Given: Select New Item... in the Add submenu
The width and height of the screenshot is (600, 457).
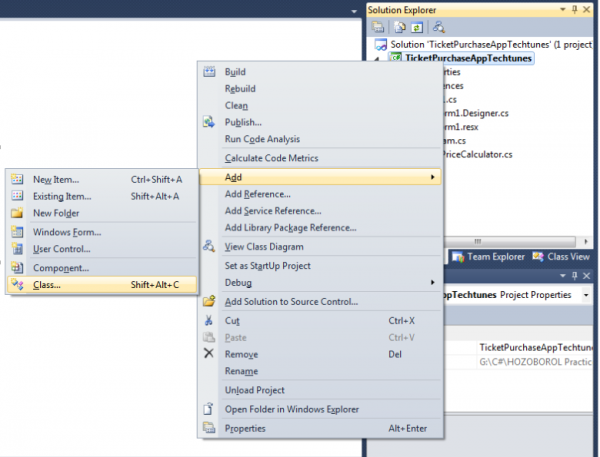Looking at the screenshot, I should click(x=102, y=179).
